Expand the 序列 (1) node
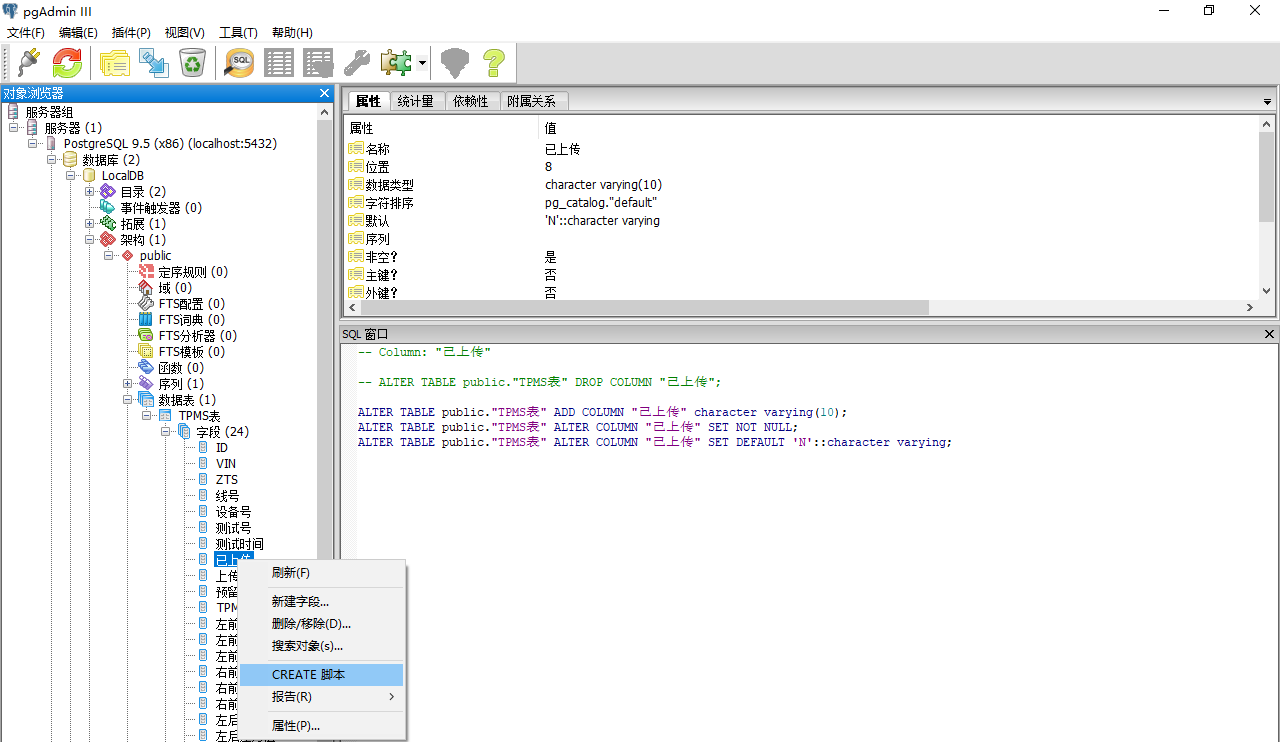This screenshot has height=742, width=1280. [x=128, y=384]
